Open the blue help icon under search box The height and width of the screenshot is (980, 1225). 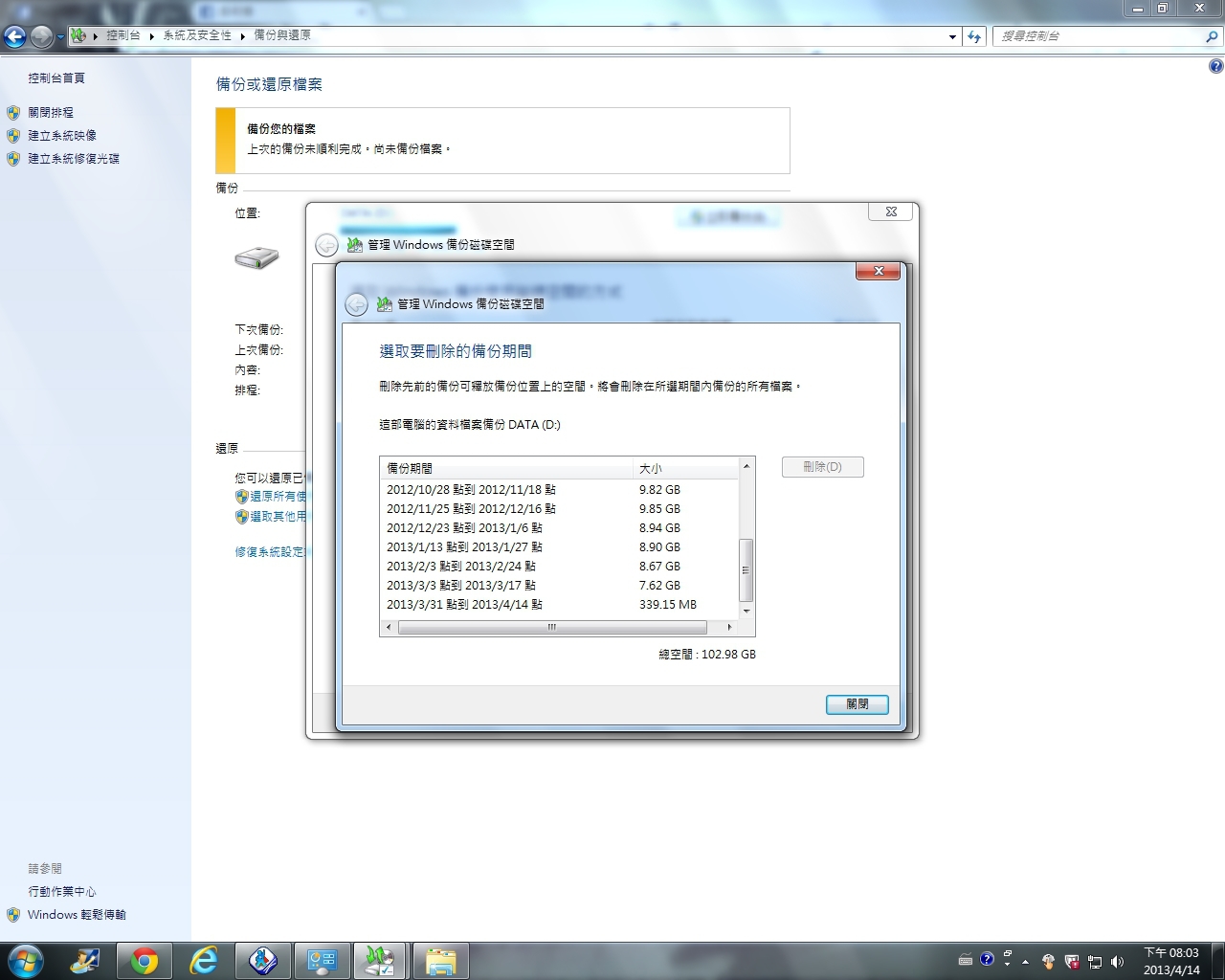click(1215, 66)
